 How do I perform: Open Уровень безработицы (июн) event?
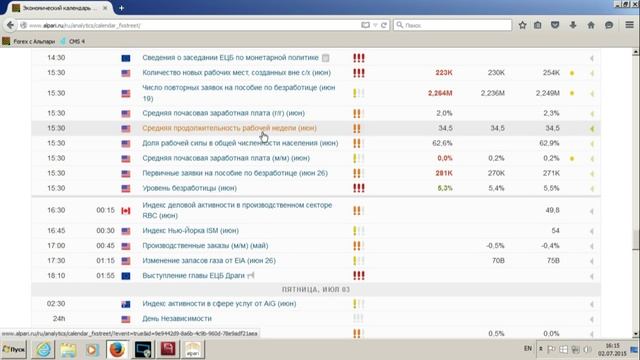[x=189, y=188]
